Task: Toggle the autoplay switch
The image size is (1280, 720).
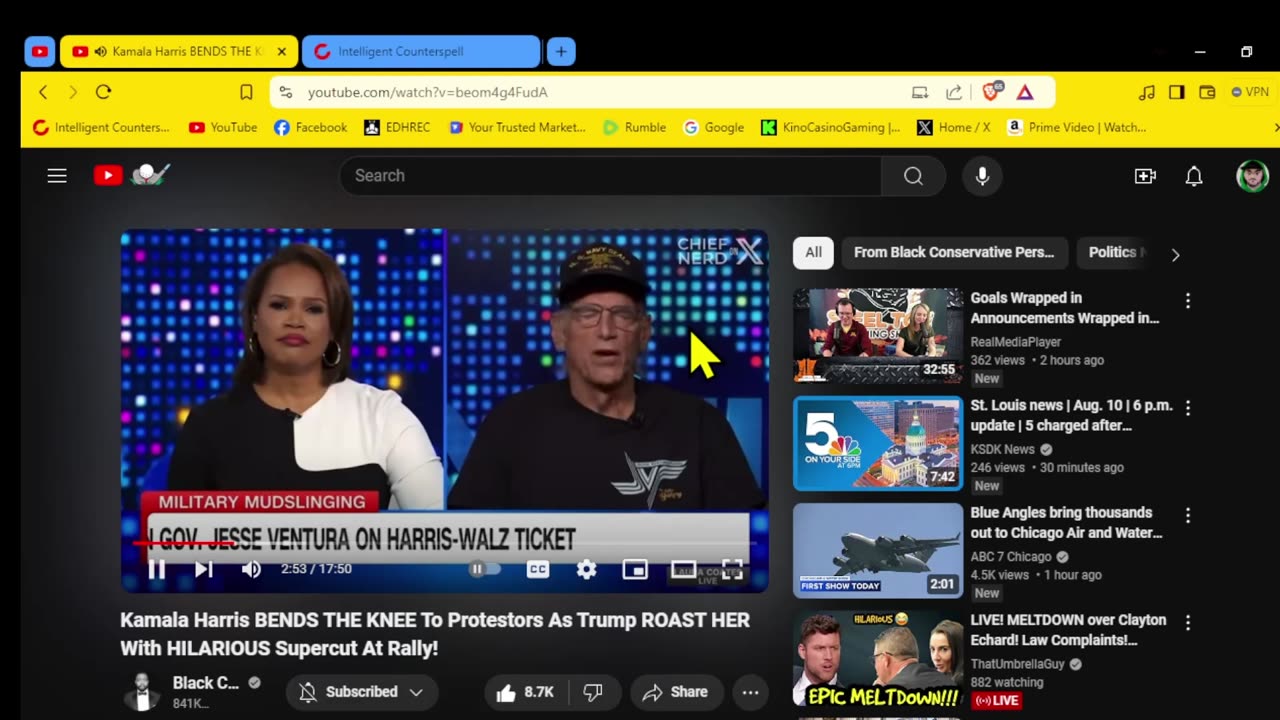Action: point(485,569)
